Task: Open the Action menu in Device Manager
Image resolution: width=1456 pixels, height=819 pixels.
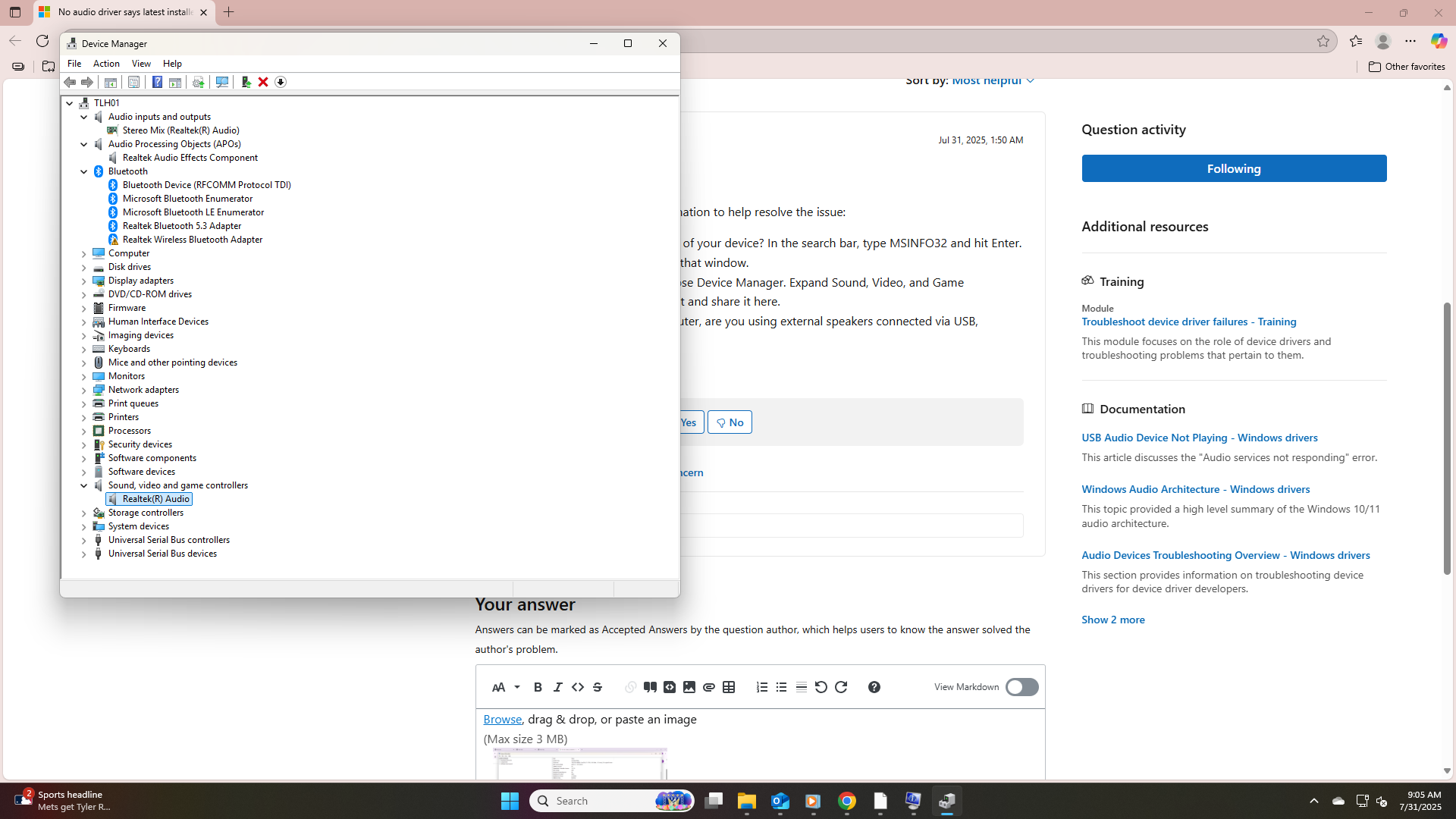Action: click(106, 64)
